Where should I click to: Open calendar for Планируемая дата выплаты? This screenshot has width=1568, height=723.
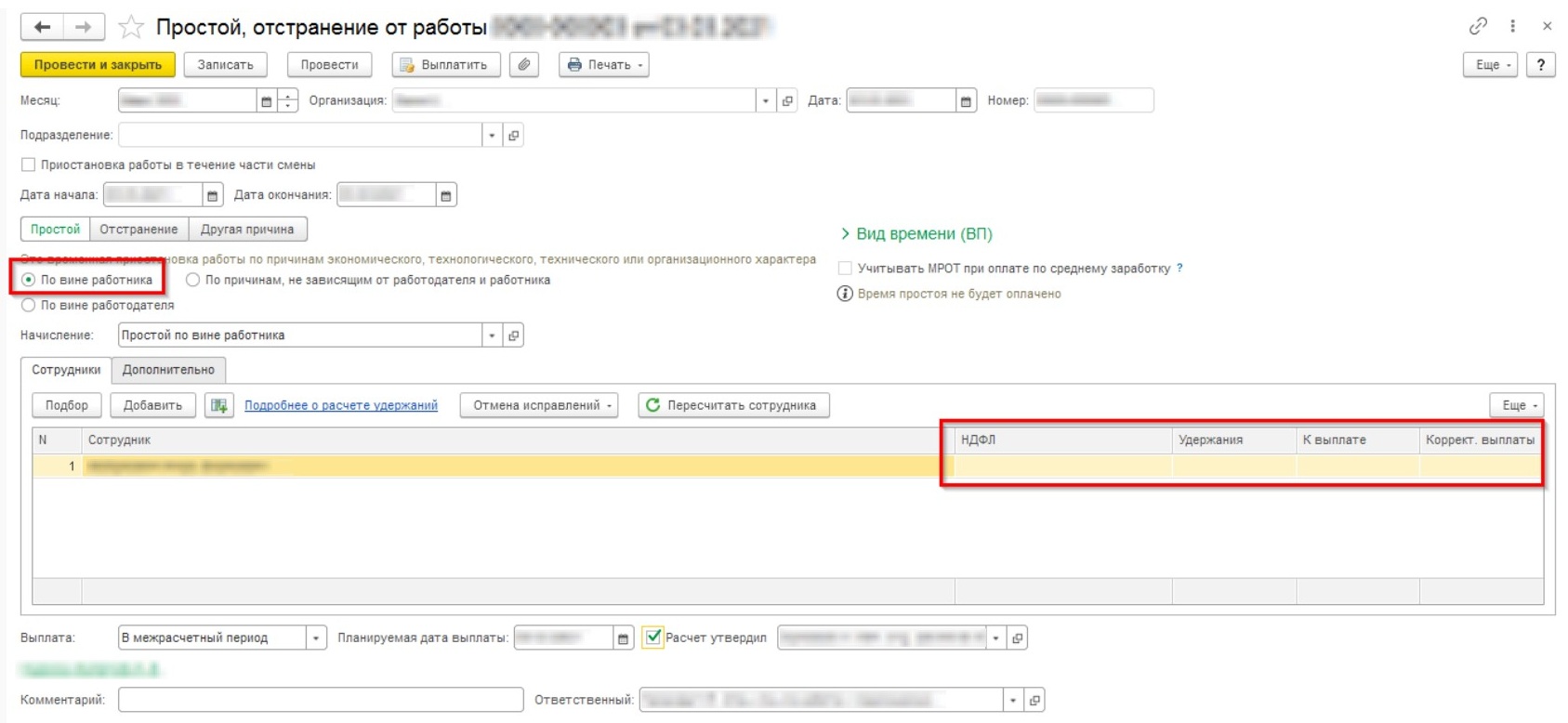click(623, 638)
